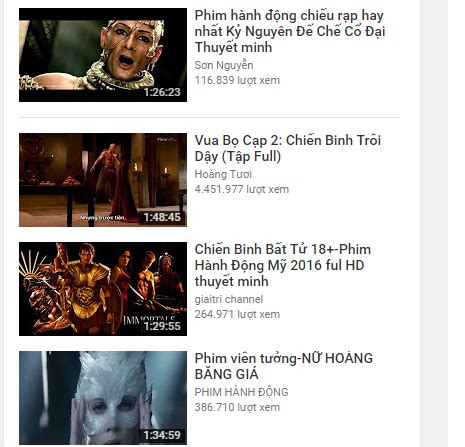Click the 116.839 lượt xem view count

point(237,80)
